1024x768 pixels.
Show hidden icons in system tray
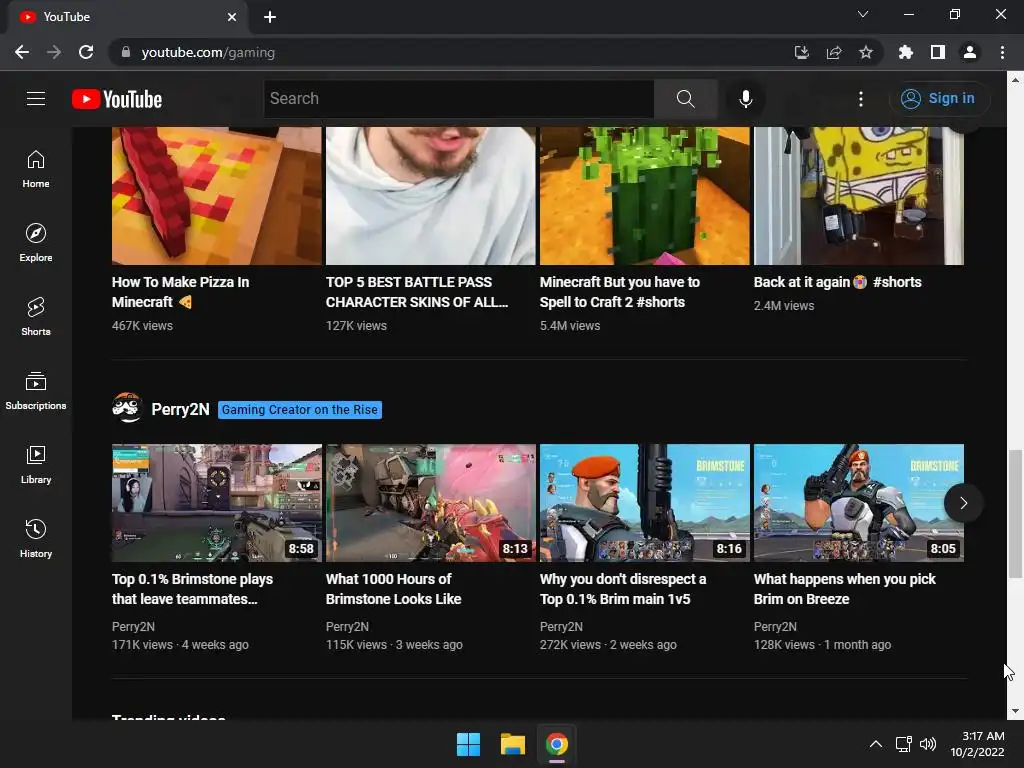pos(876,744)
